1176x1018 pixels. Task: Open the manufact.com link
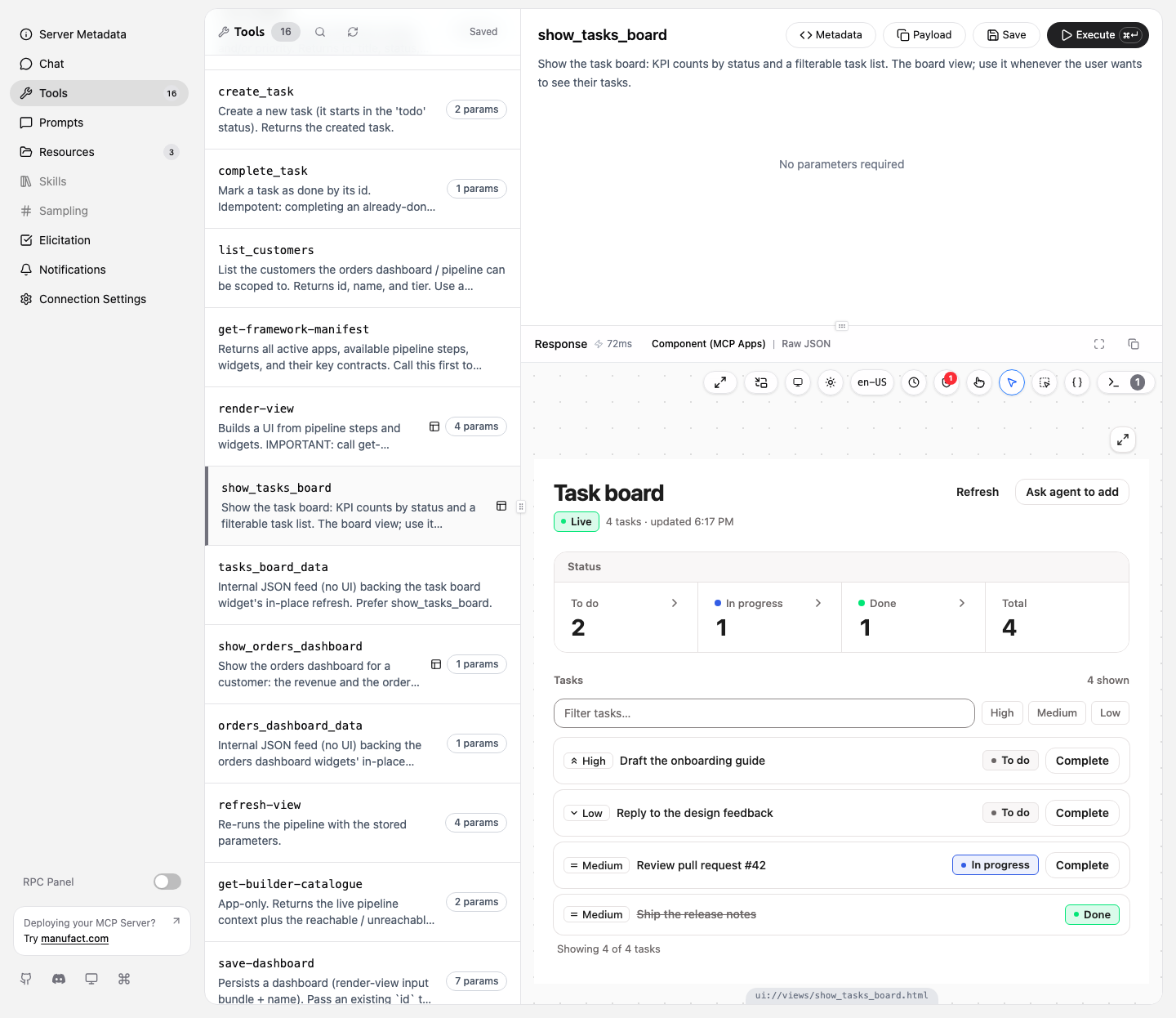[x=74, y=939]
